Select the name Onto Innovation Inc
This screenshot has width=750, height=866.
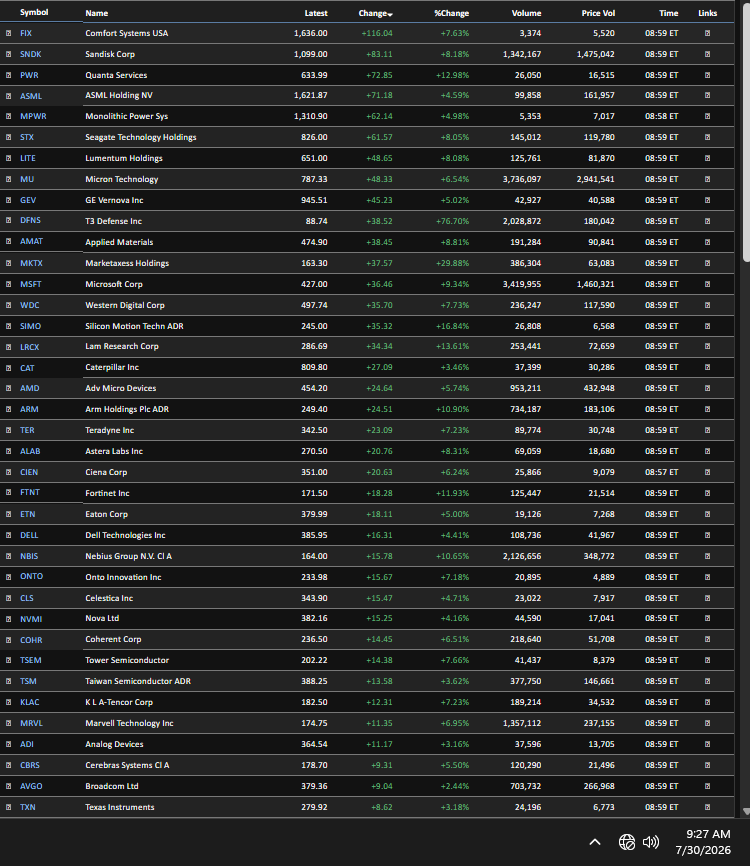pos(123,577)
